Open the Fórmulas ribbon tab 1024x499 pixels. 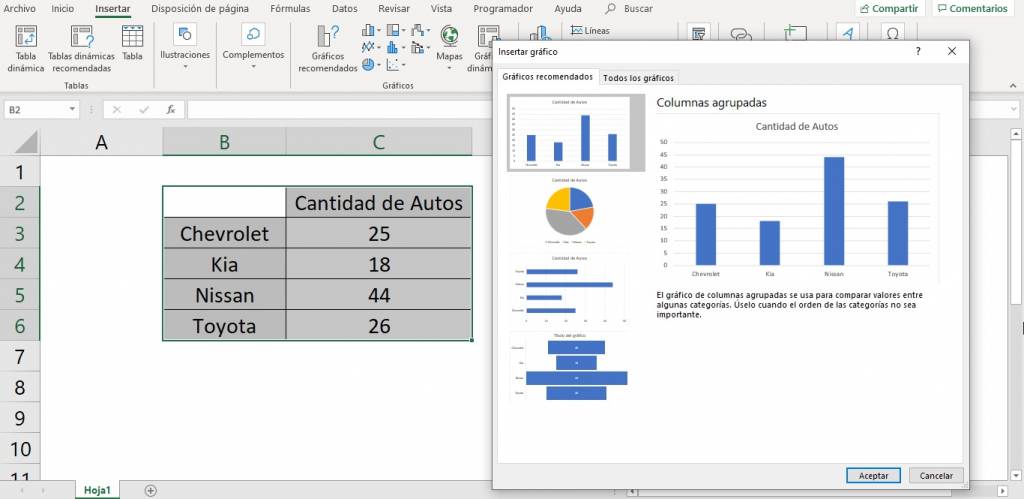coord(290,9)
